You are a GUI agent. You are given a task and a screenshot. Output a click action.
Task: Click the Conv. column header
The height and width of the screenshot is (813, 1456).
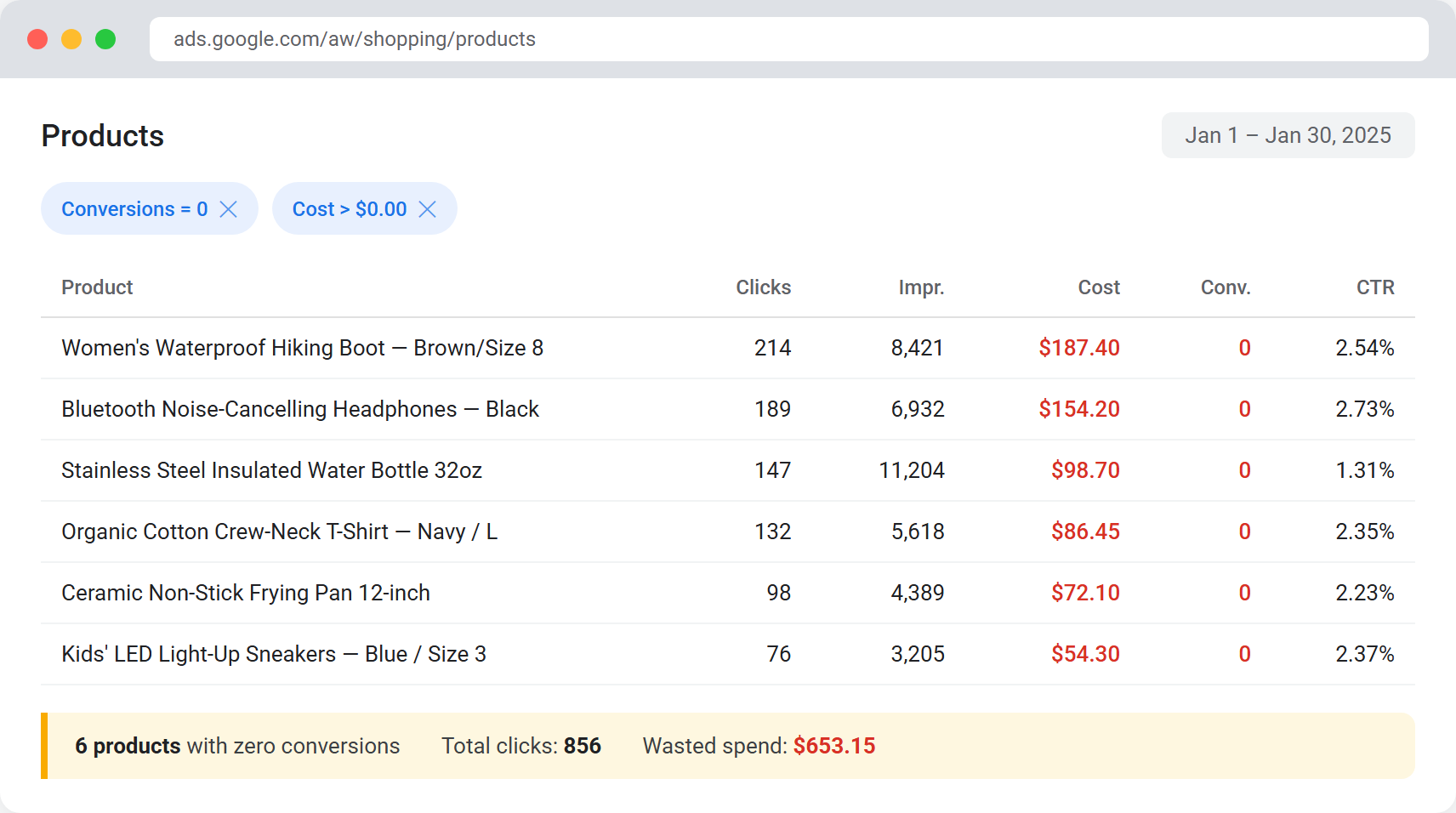(x=1225, y=287)
